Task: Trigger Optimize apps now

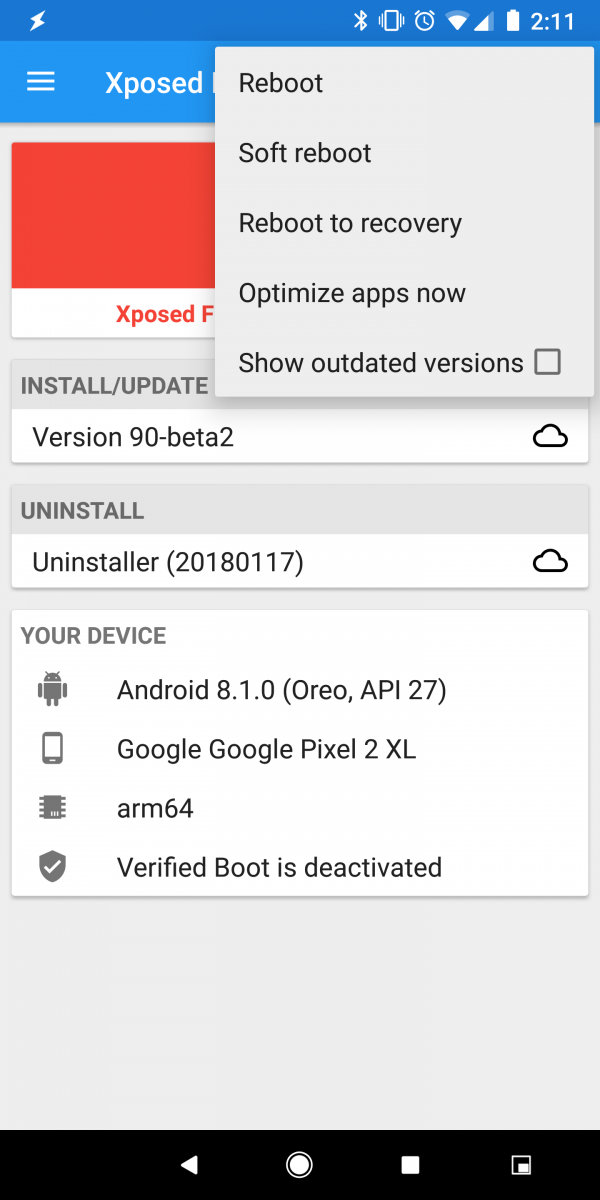Action: [351, 293]
